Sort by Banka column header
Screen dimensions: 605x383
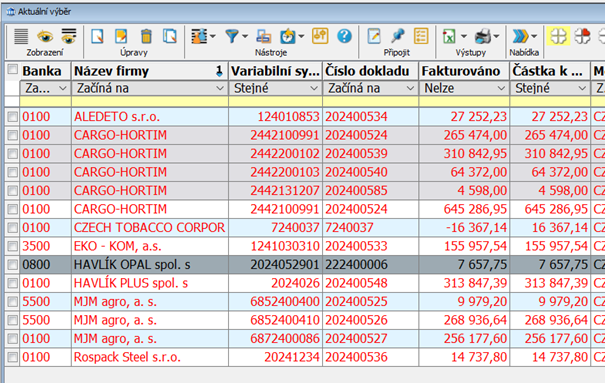(45, 71)
